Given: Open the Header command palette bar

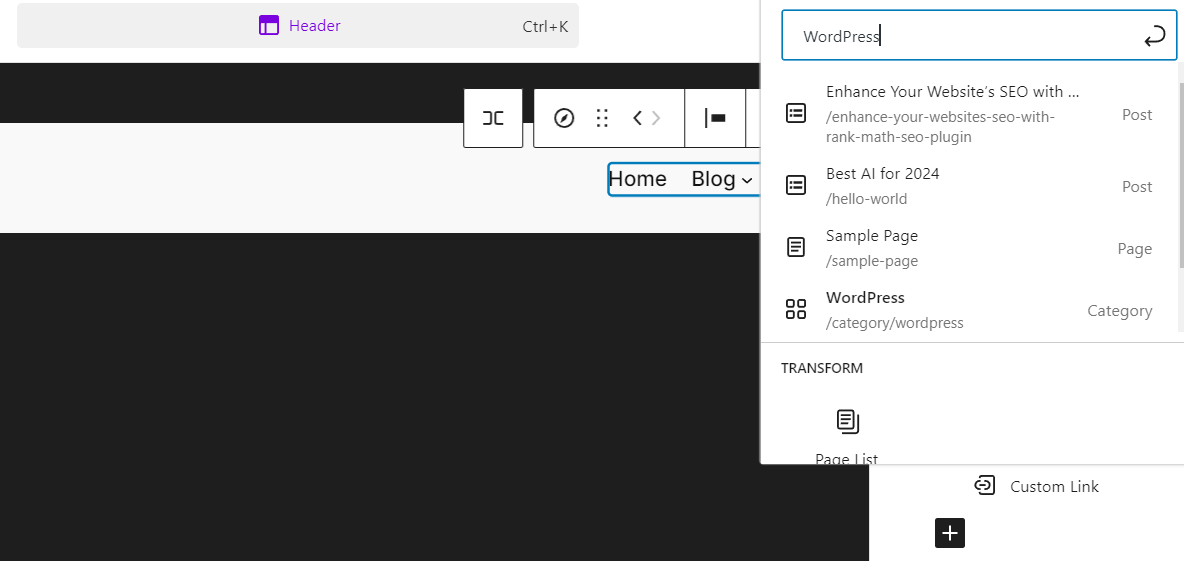Looking at the screenshot, I should [298, 26].
